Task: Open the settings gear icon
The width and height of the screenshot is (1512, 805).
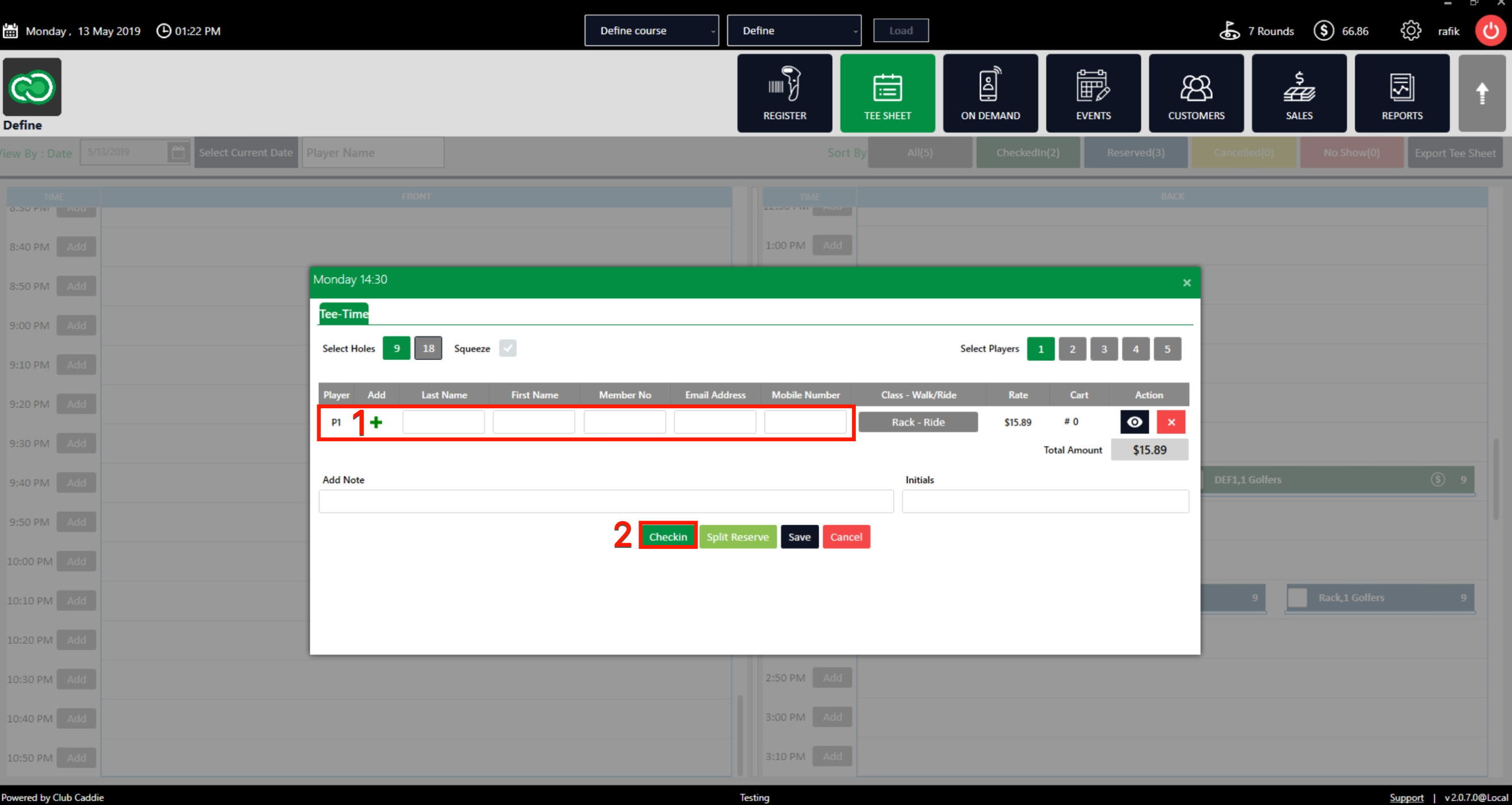Action: coord(1410,31)
